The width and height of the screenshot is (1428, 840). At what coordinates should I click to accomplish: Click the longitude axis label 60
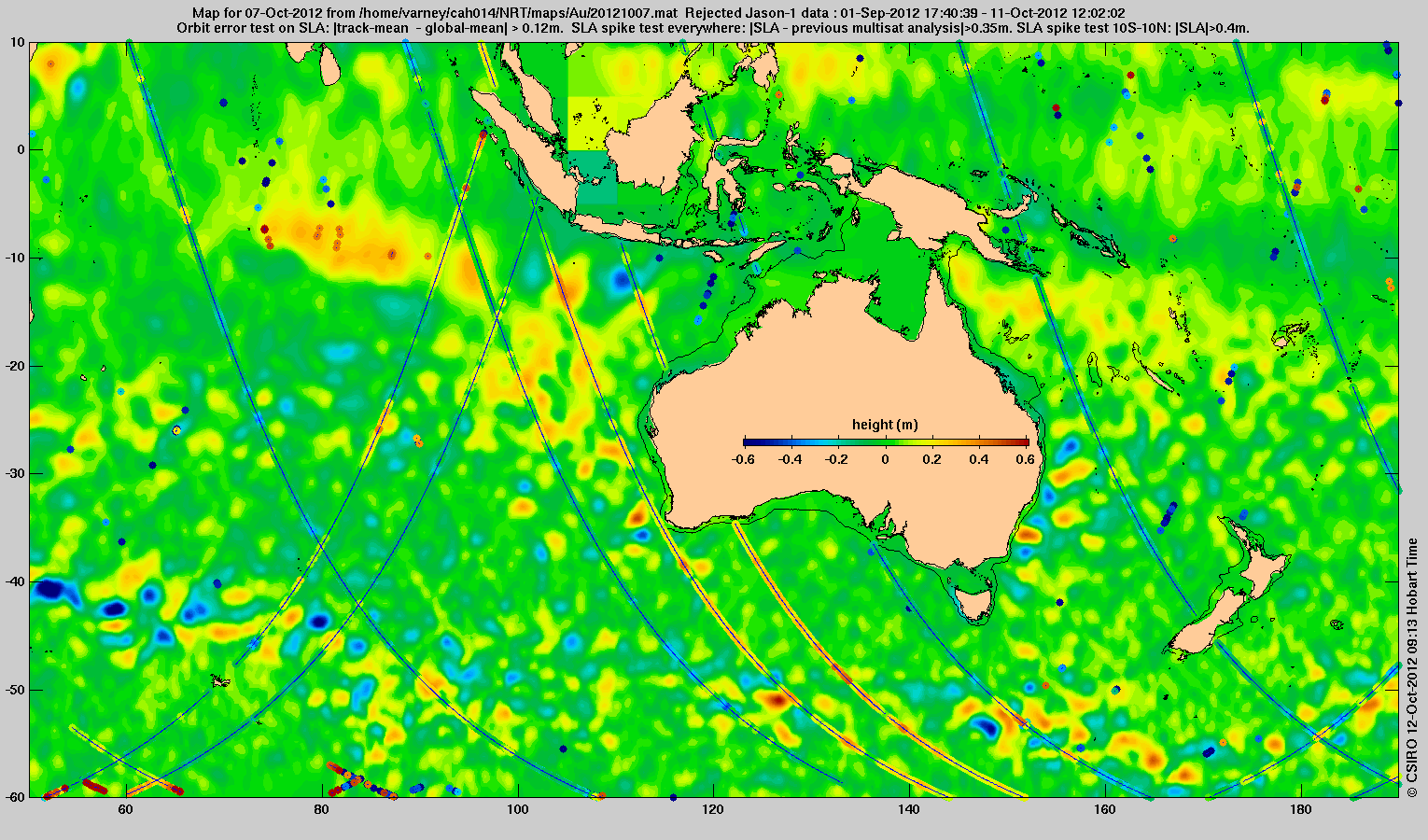[x=125, y=809]
